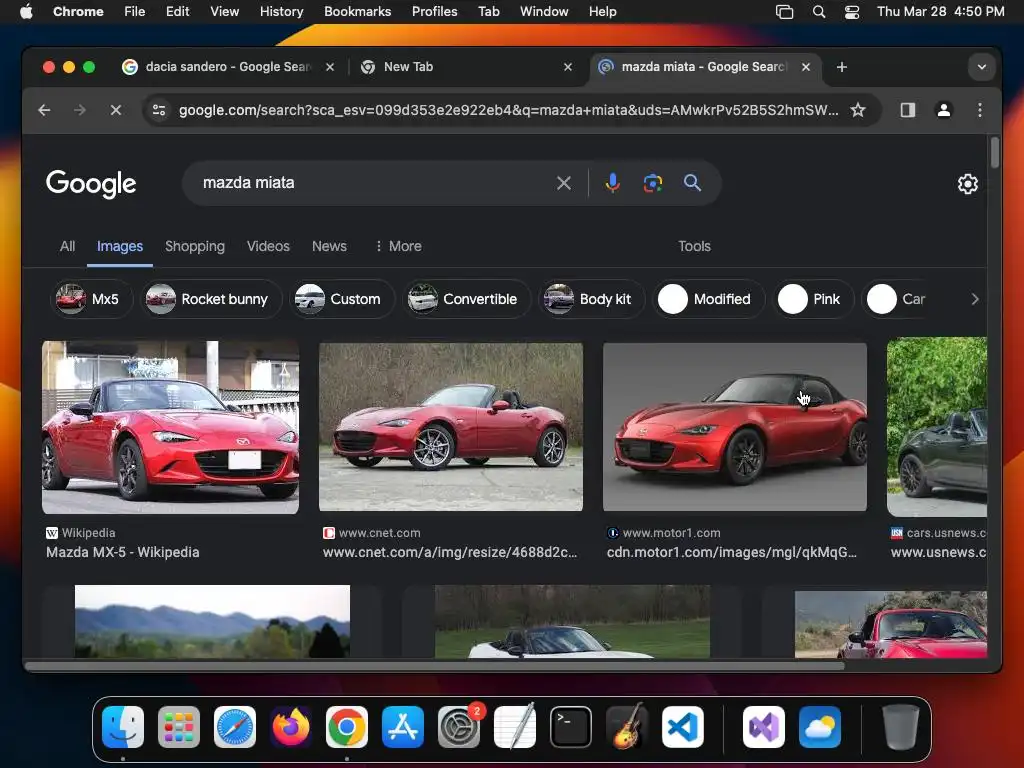The height and width of the screenshot is (768, 1024).
Task: Apply the Custom filter chip
Action: [x=342, y=299]
